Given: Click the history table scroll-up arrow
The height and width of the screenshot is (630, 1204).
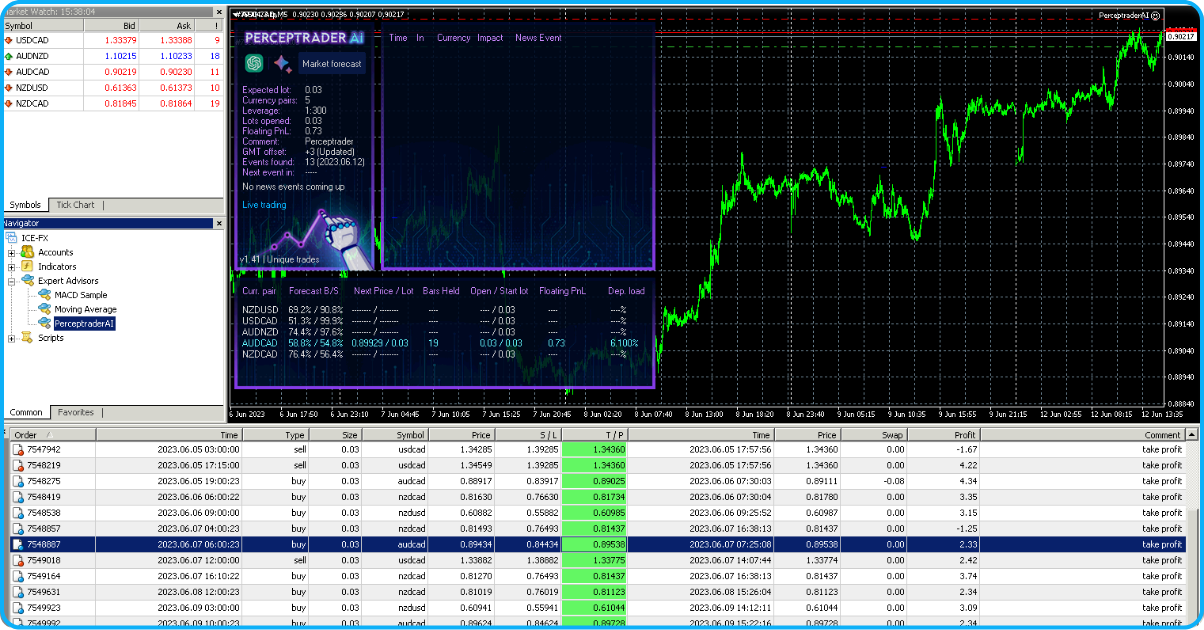Looking at the screenshot, I should point(1191,435).
